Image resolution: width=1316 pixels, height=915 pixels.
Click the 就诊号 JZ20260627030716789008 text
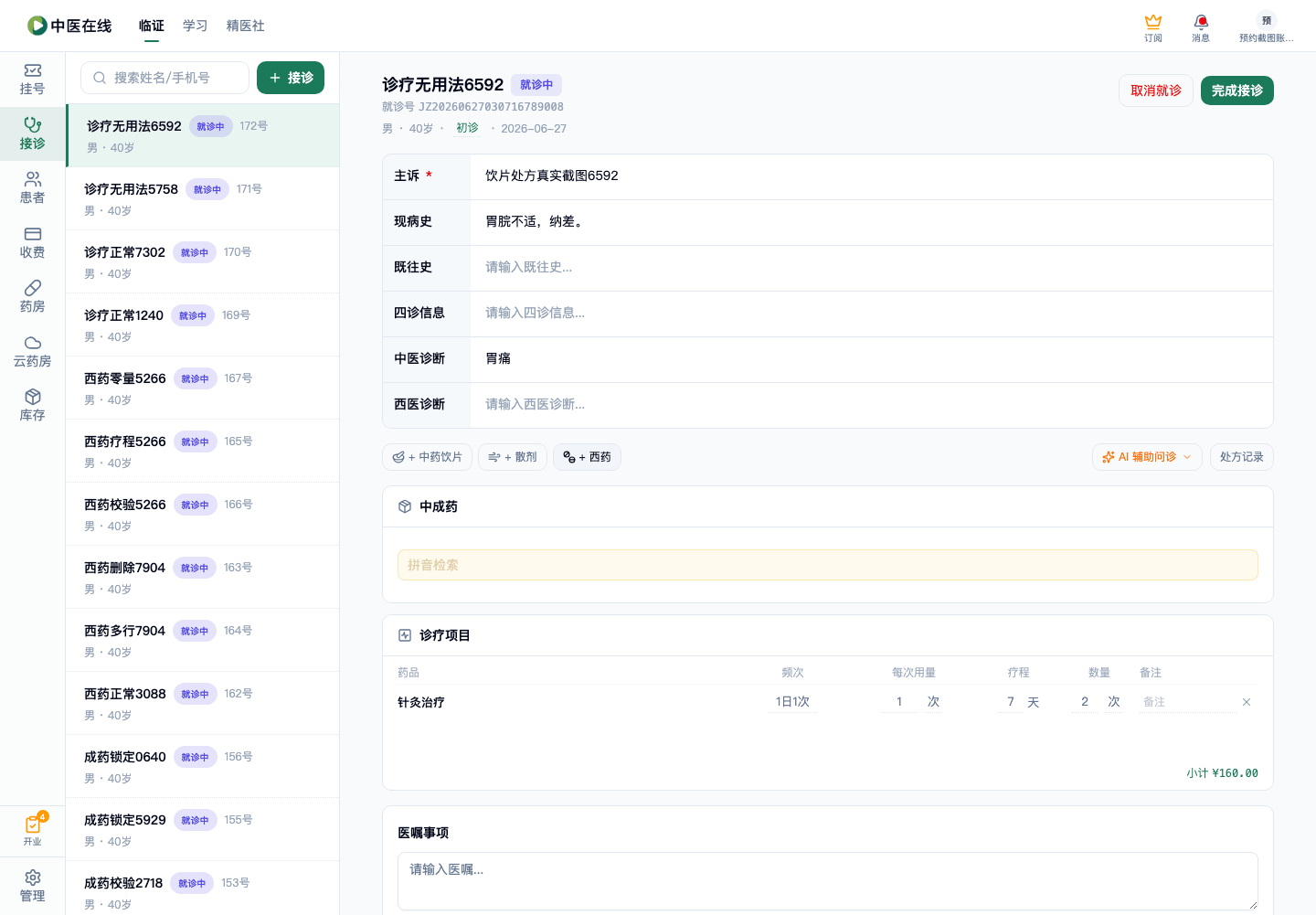point(472,107)
